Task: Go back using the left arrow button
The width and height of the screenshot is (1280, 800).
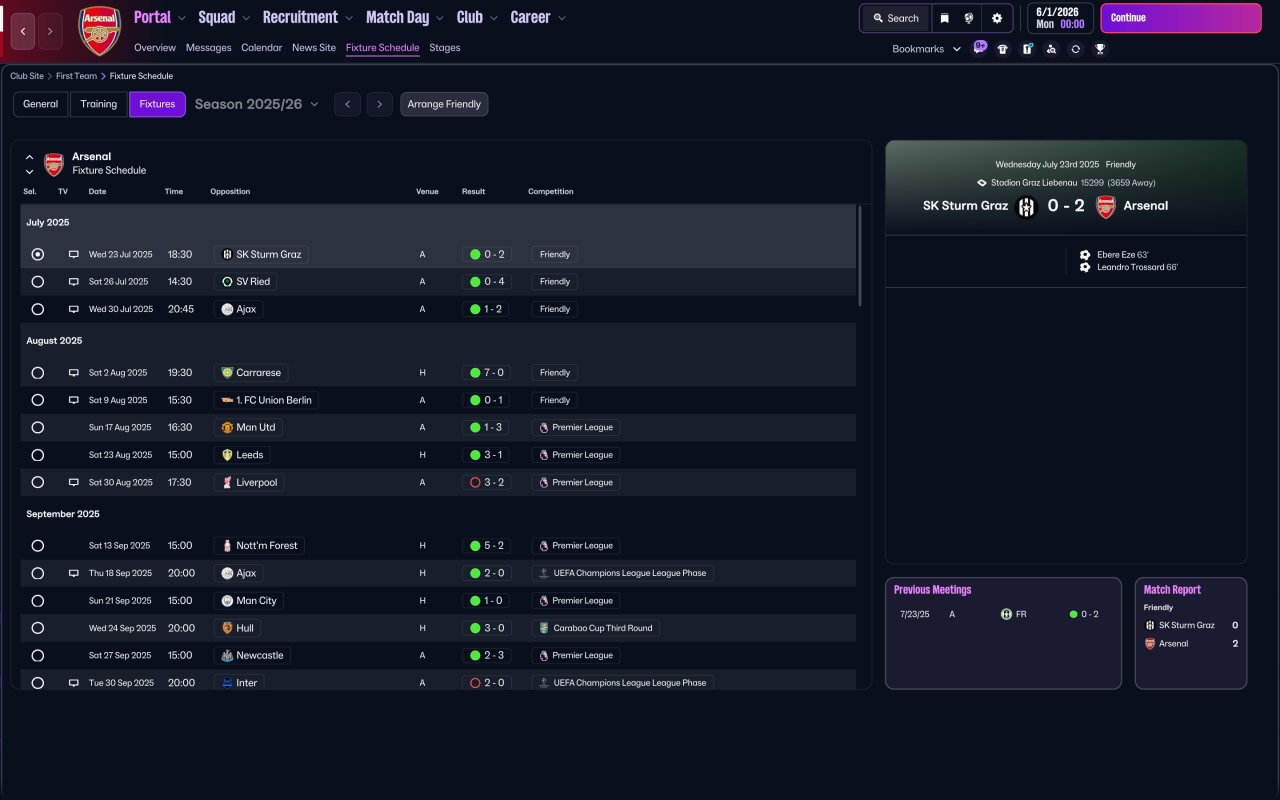Action: [x=23, y=31]
